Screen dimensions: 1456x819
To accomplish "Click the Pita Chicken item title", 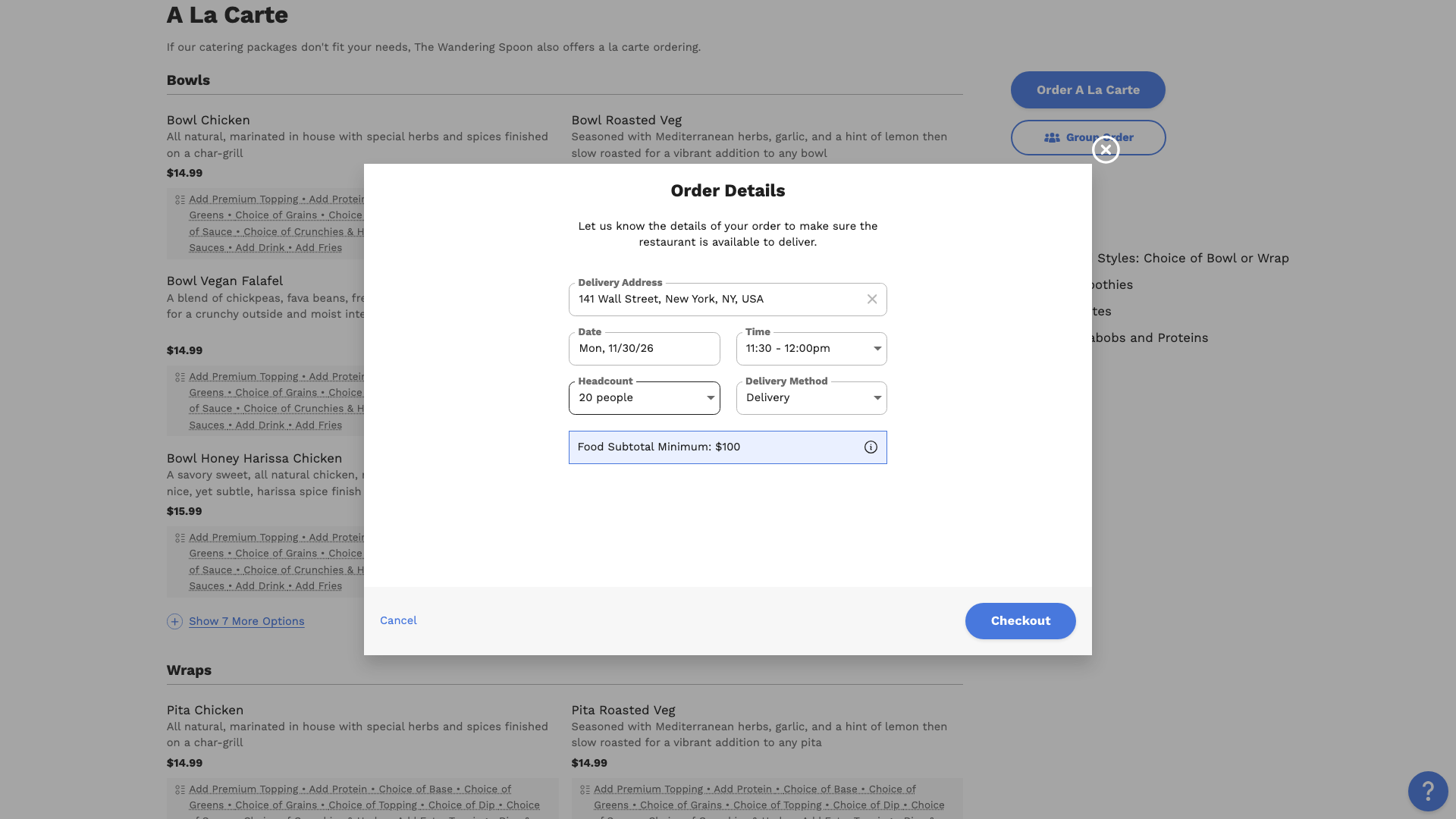I will pos(205,711).
